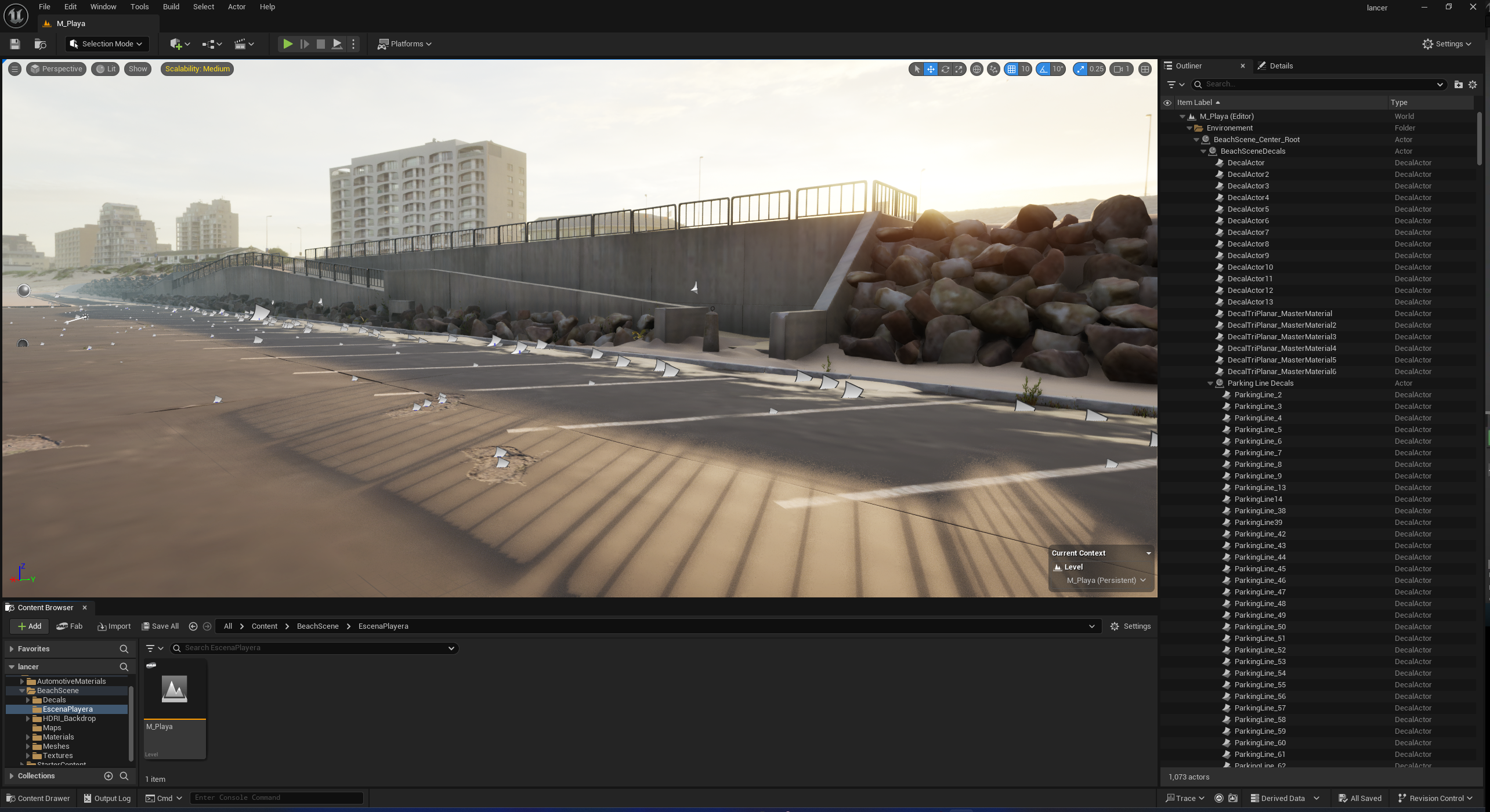This screenshot has height=812, width=1490.
Task: Activate the Rotate tool in viewport
Action: (x=945, y=69)
